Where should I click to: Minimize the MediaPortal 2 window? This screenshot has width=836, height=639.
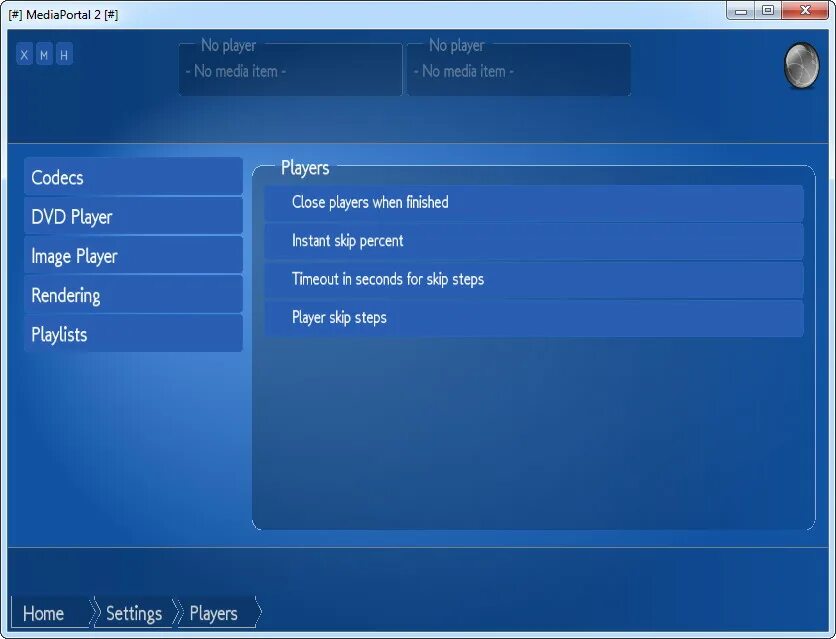(x=741, y=10)
